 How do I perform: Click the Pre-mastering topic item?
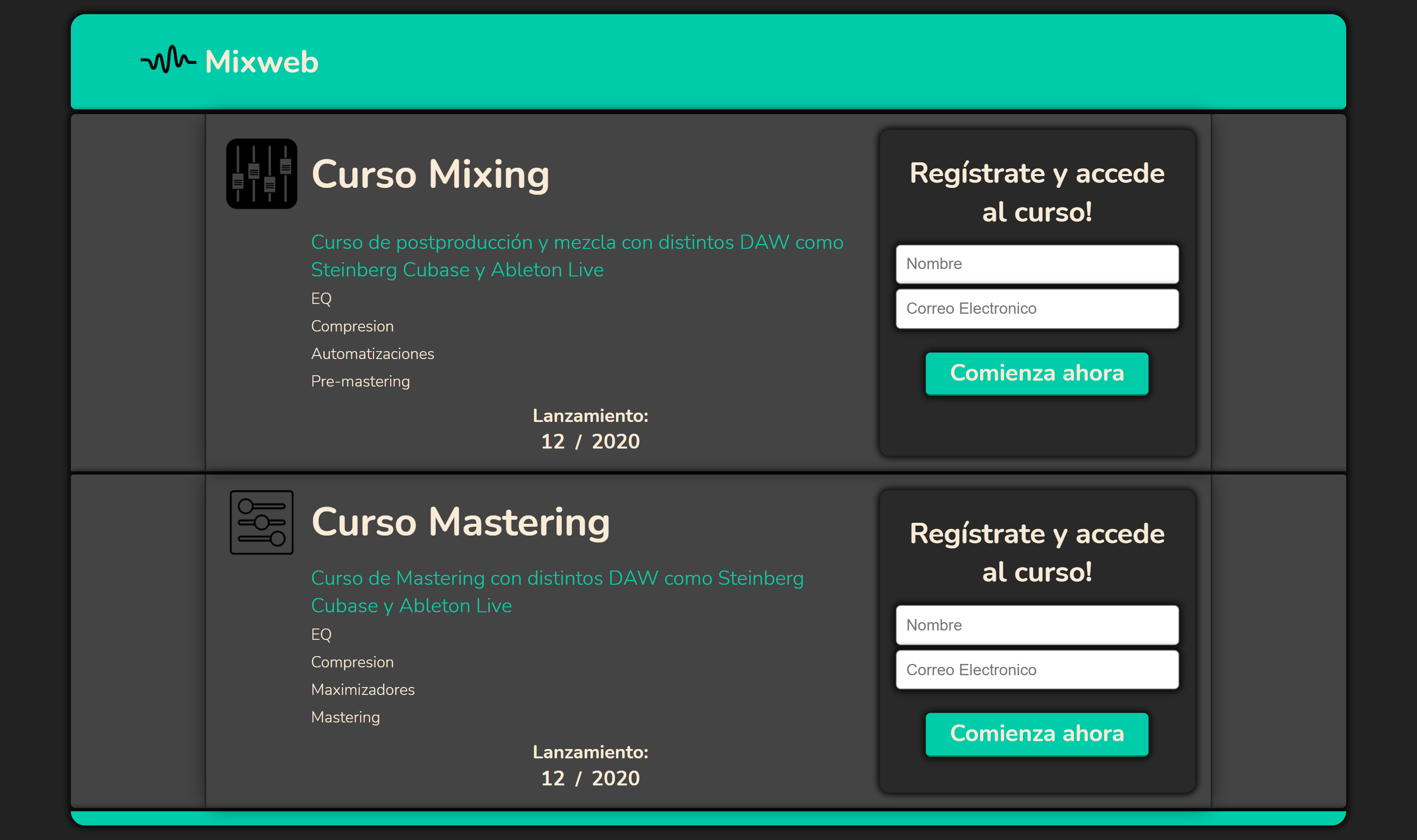click(361, 382)
